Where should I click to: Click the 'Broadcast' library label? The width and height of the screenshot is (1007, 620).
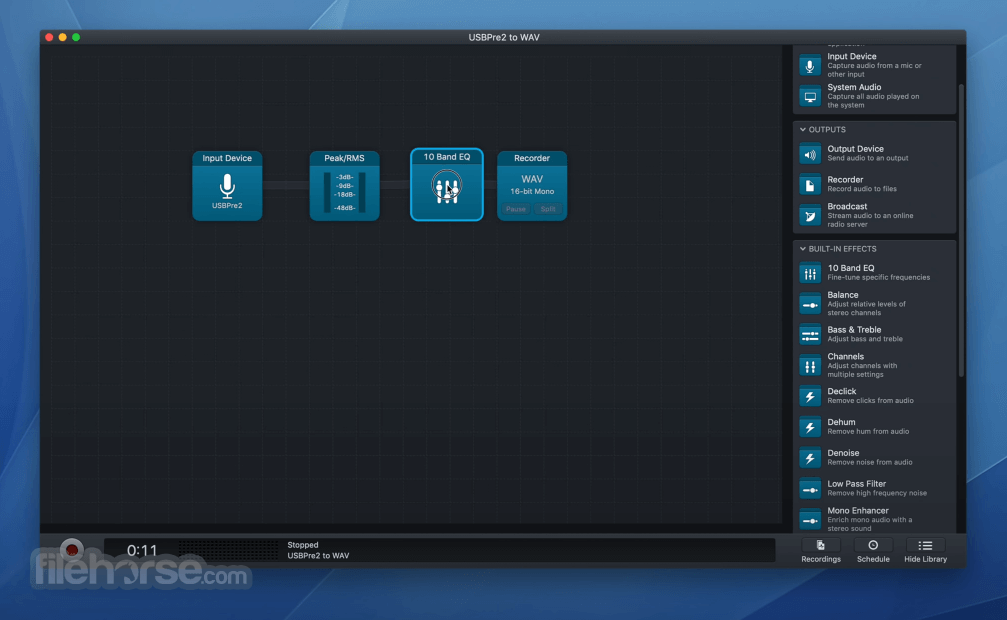tap(847, 206)
